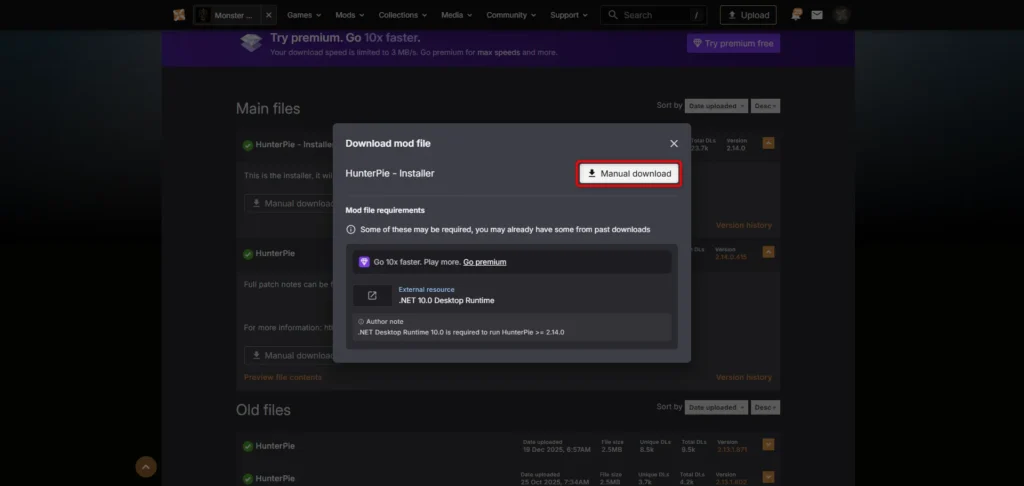Click the Old files section heading

(263, 410)
